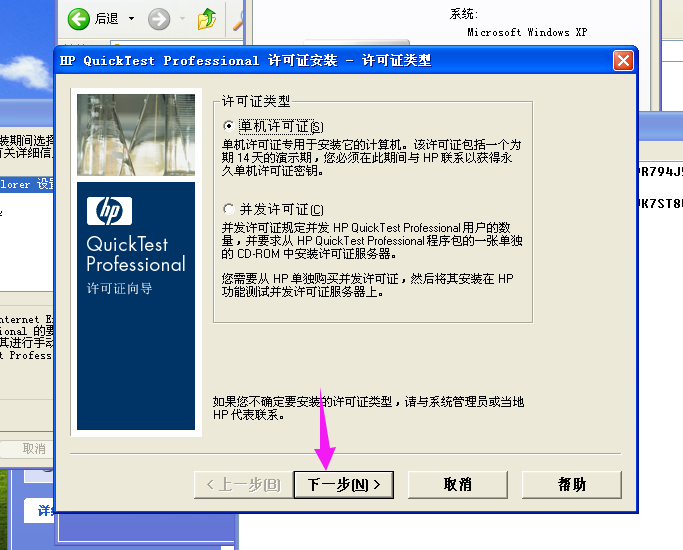Click the 单机许可证 description paragraph

tap(371, 158)
